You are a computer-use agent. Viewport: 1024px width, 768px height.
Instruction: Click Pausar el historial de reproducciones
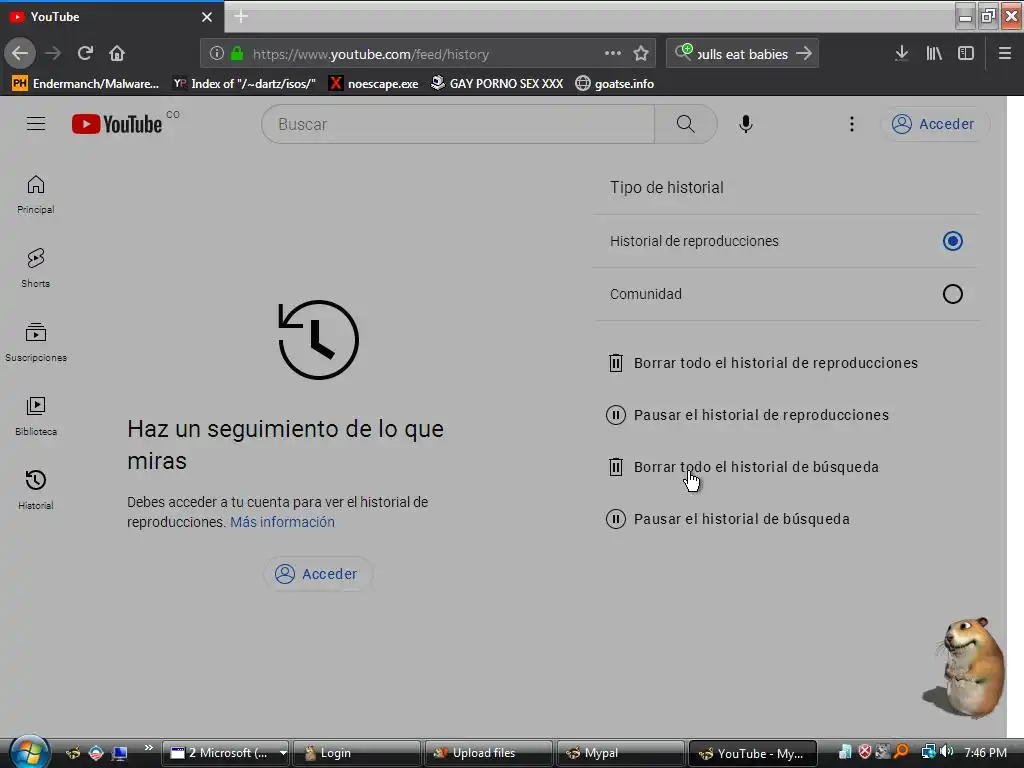pos(748,415)
